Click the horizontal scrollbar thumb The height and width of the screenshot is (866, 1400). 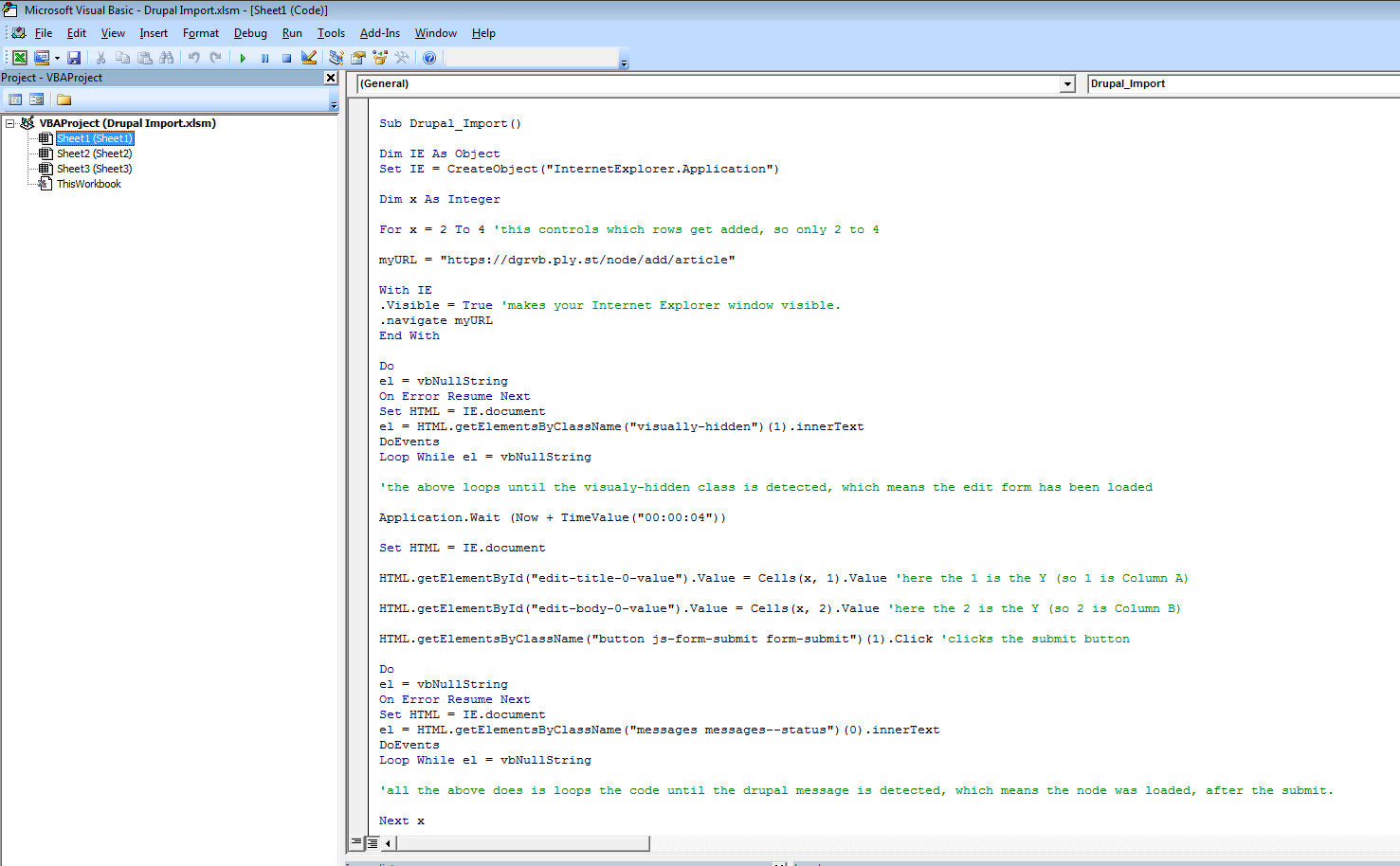(522, 842)
